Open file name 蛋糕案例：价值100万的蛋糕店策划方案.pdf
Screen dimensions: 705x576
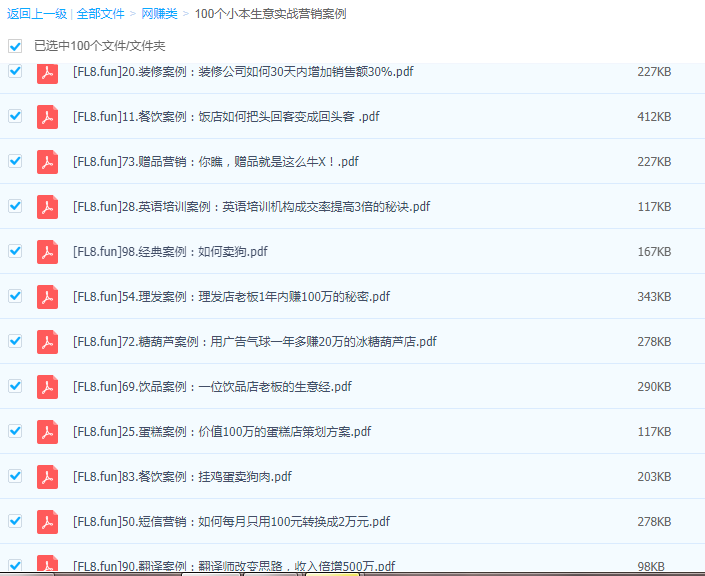tap(222, 432)
